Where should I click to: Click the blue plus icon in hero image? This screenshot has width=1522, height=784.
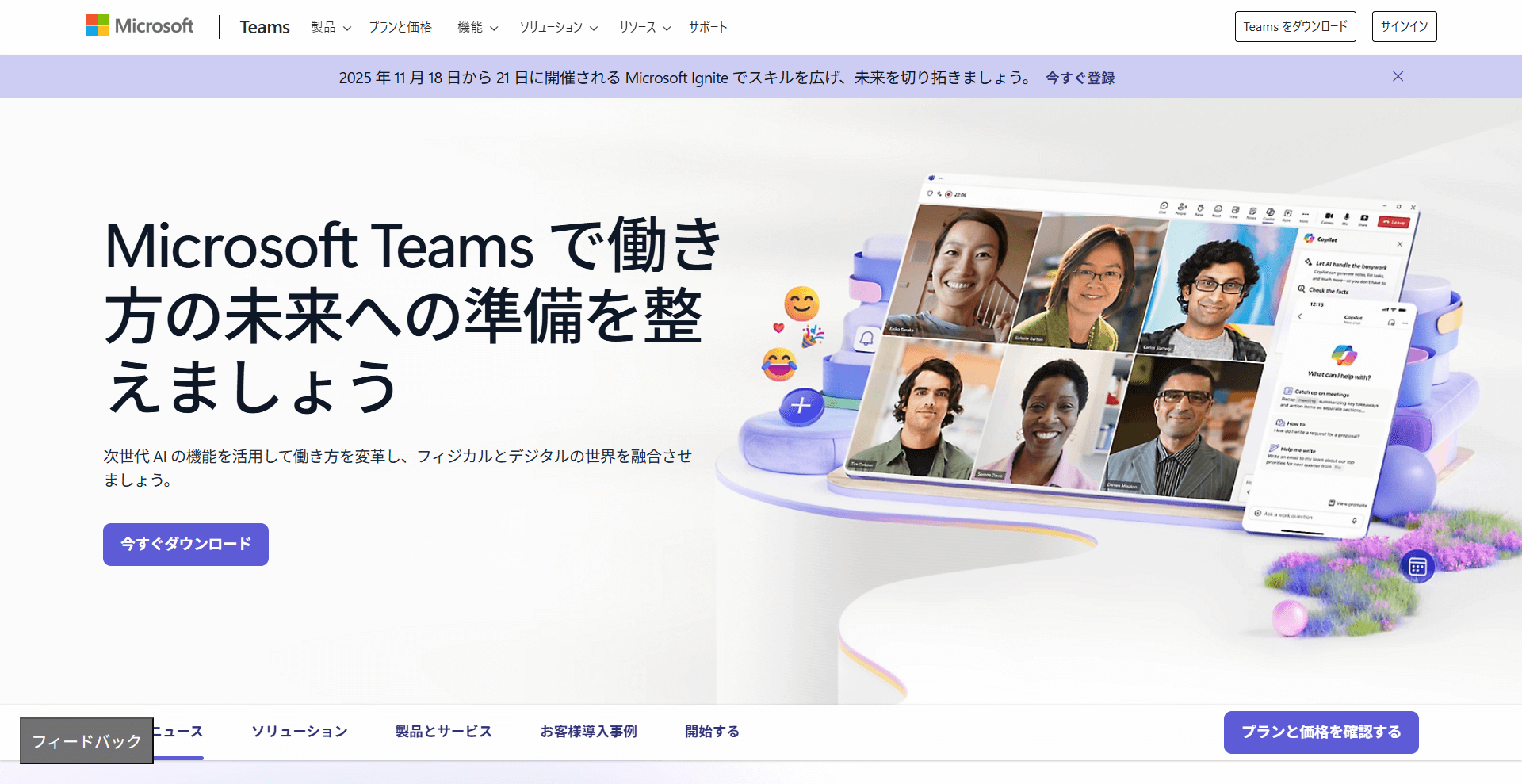point(801,406)
